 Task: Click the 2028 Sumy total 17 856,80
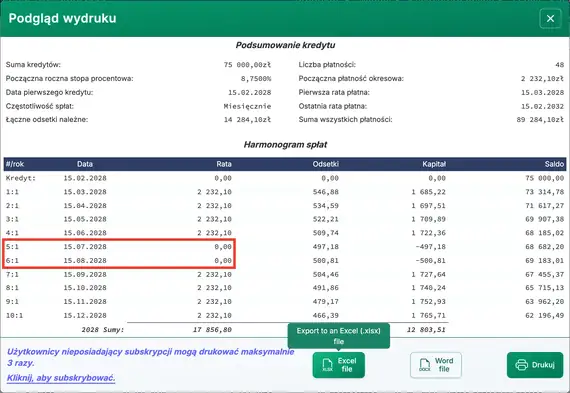tap(212, 330)
